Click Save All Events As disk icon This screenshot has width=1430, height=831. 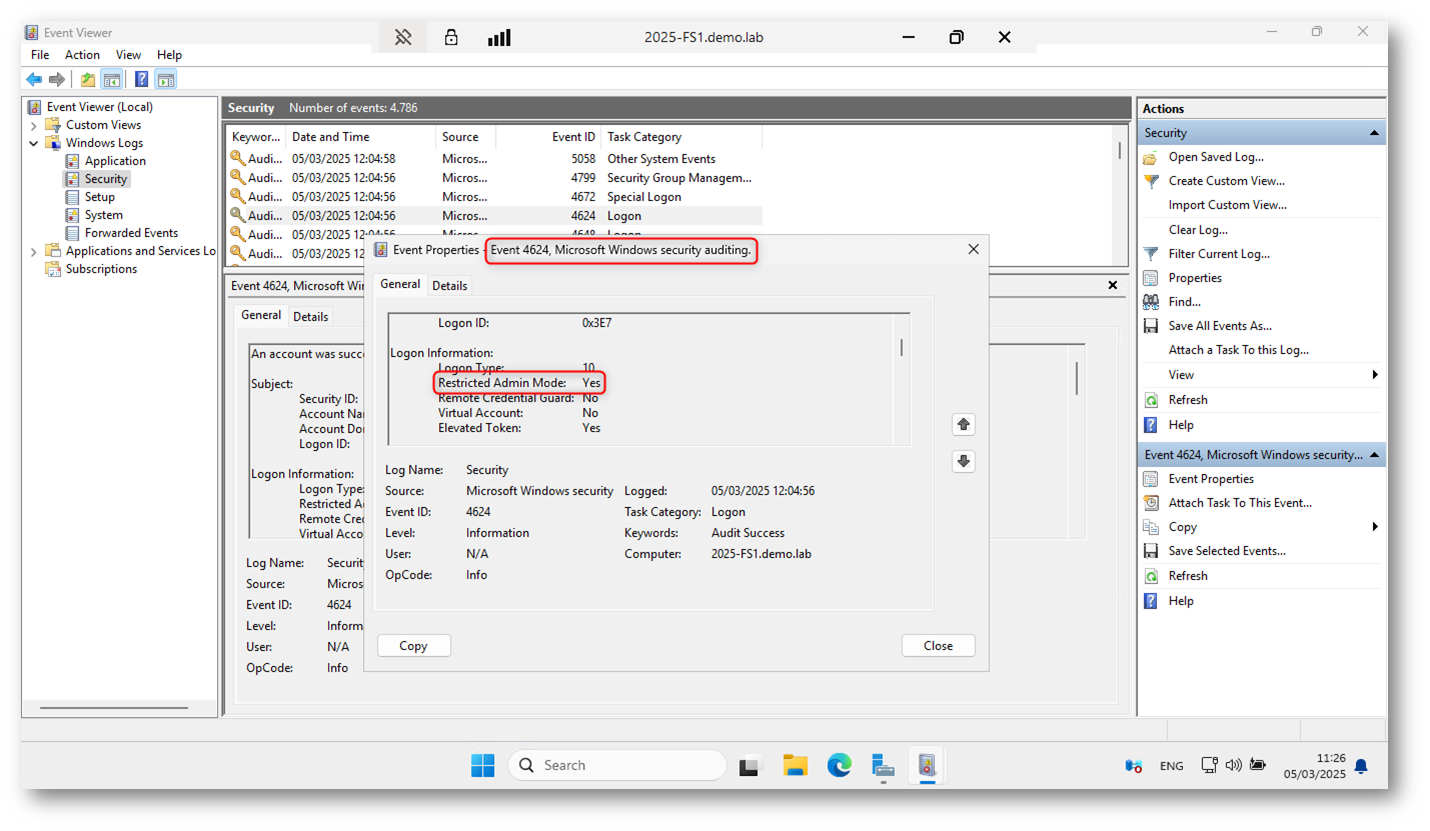point(1150,326)
